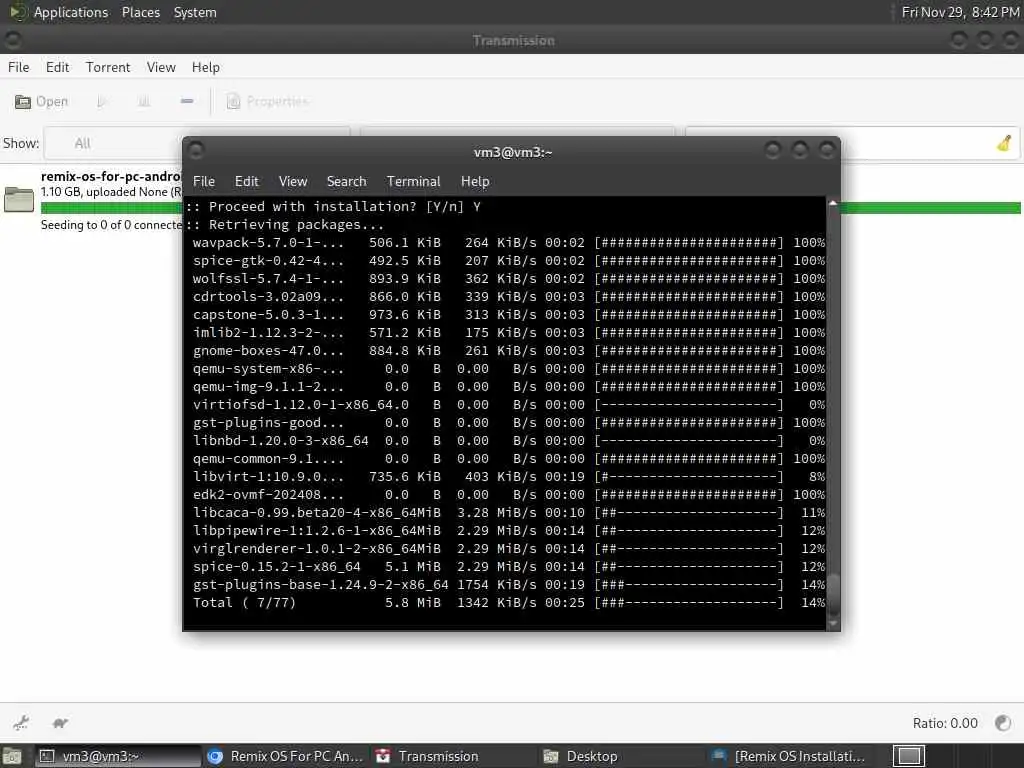
Task: Click the terminal scrollbar down arrow
Action: 833,624
